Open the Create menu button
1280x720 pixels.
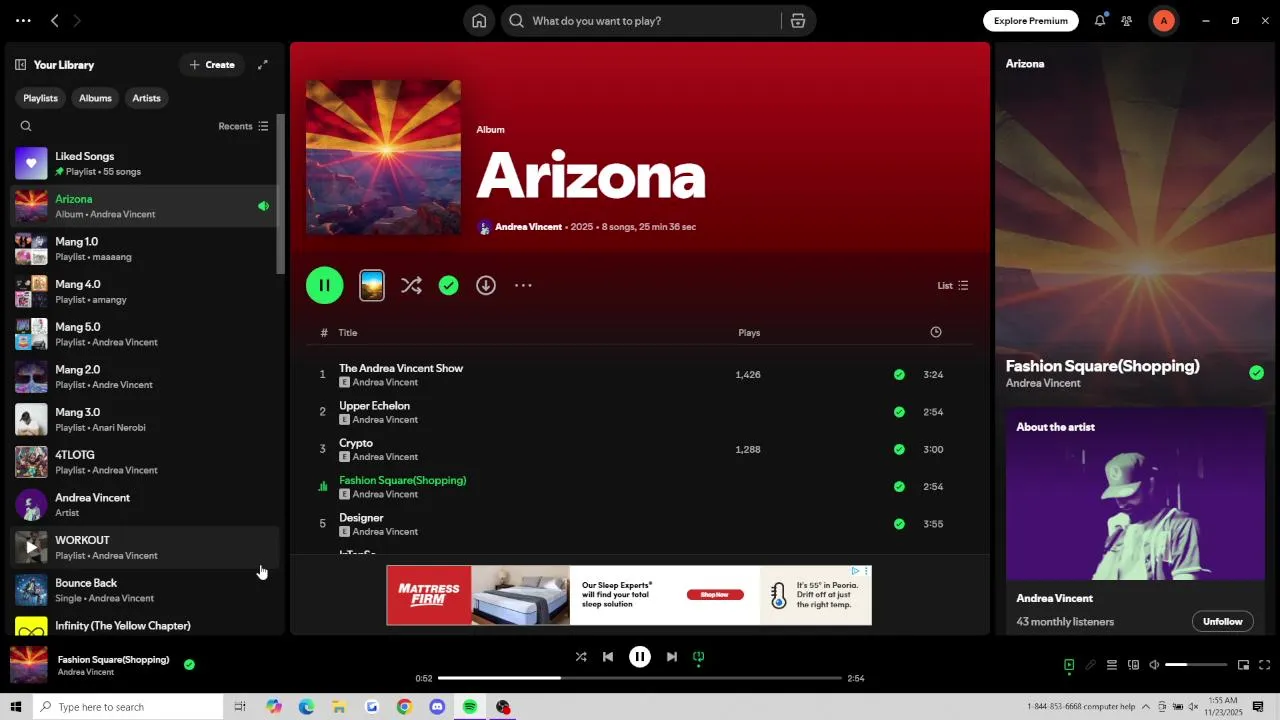pyautogui.click(x=212, y=65)
